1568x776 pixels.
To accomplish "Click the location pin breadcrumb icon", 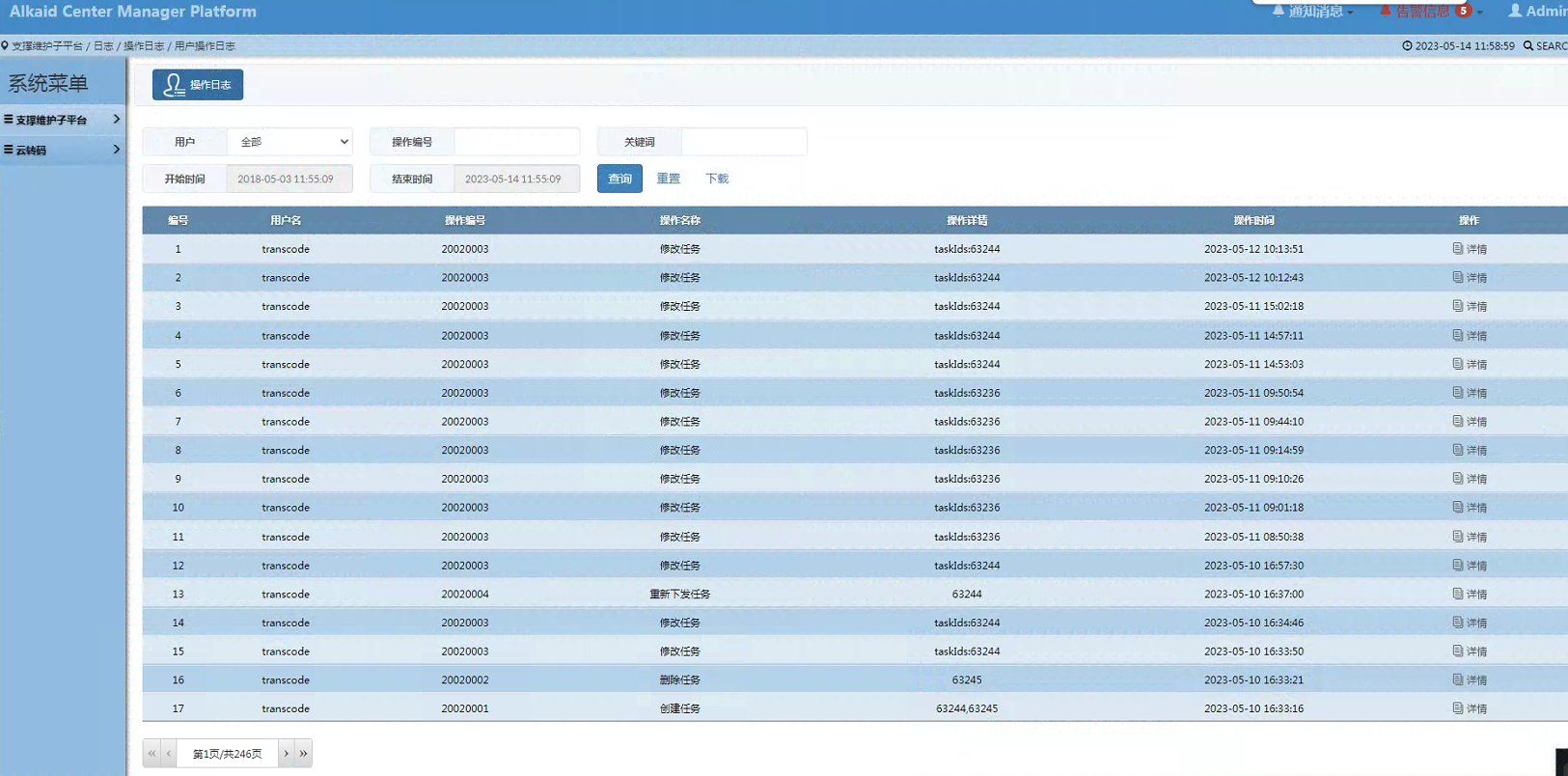I will (x=5, y=45).
